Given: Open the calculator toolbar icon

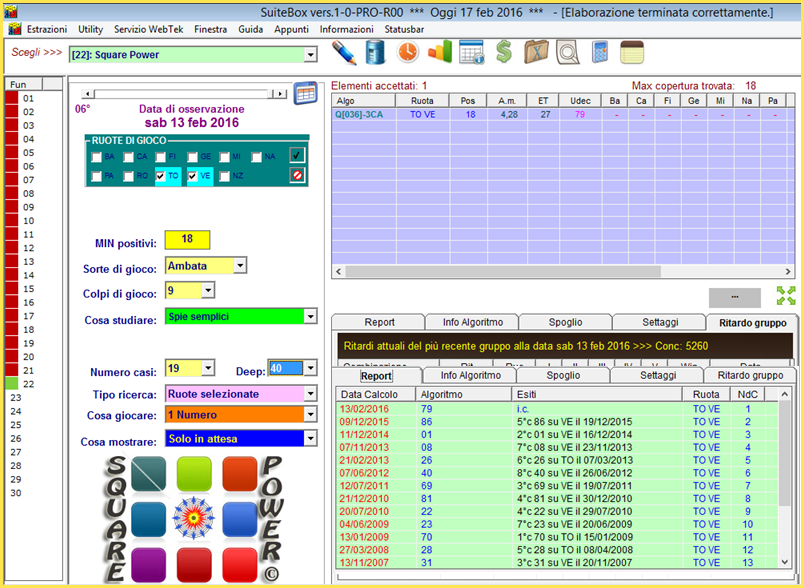Looking at the screenshot, I should tap(599, 52).
